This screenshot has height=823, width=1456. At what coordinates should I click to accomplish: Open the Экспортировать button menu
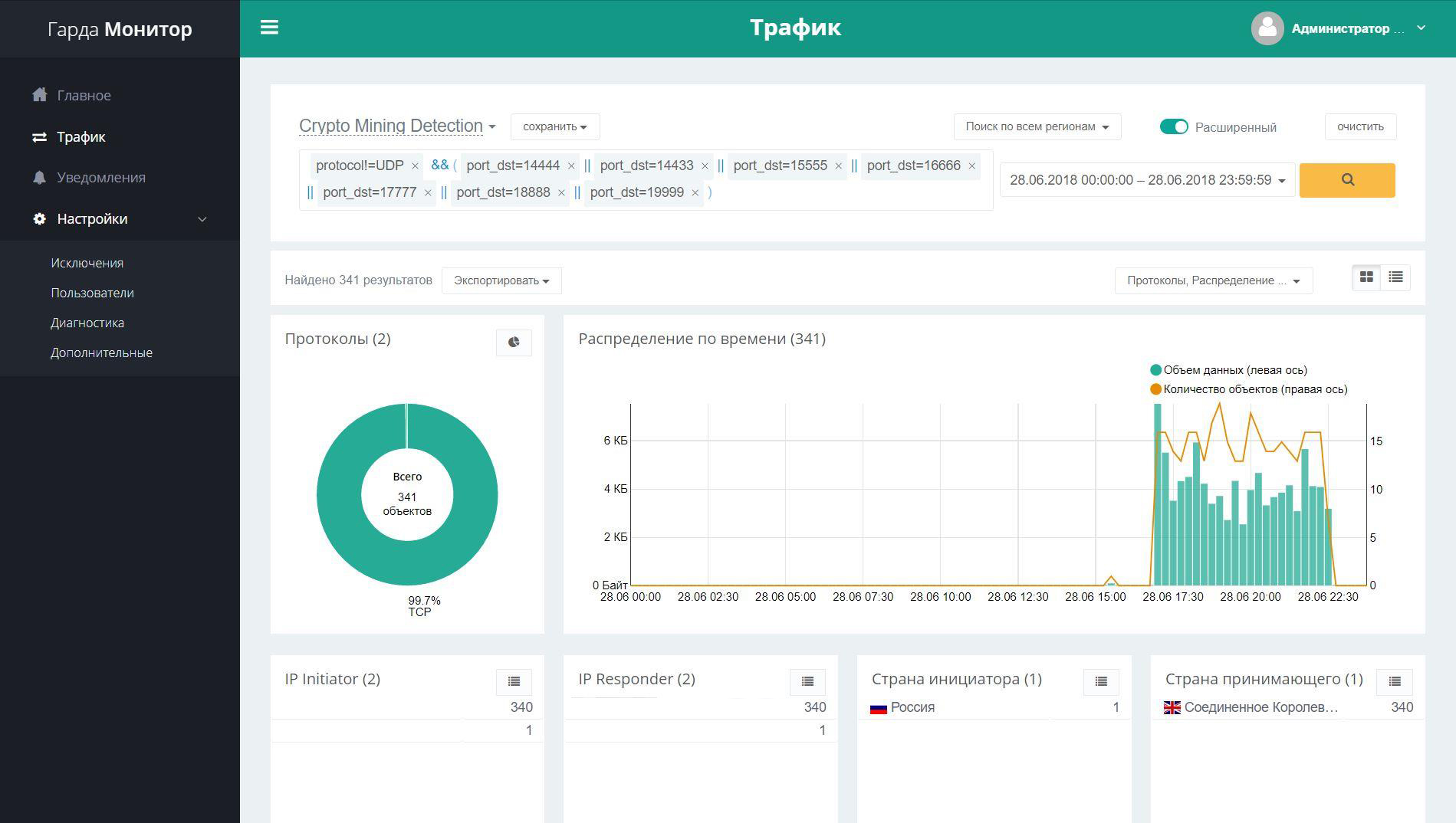tap(501, 280)
